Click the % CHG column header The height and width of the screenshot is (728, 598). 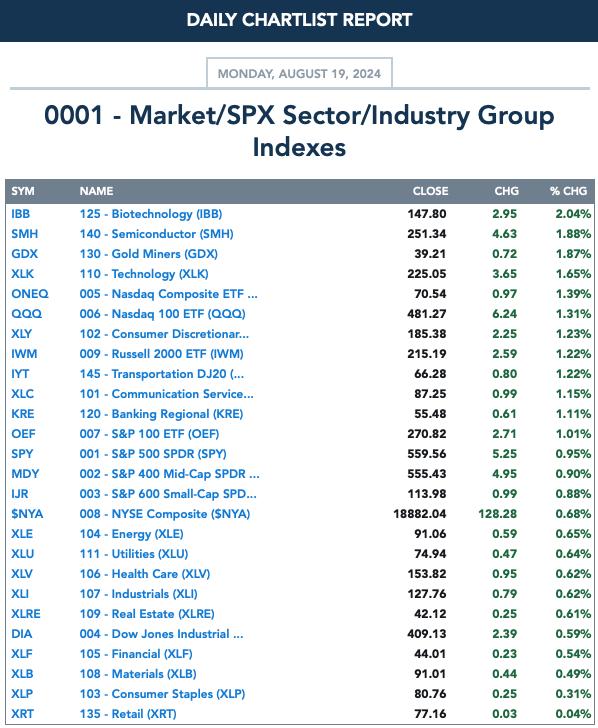click(568, 191)
